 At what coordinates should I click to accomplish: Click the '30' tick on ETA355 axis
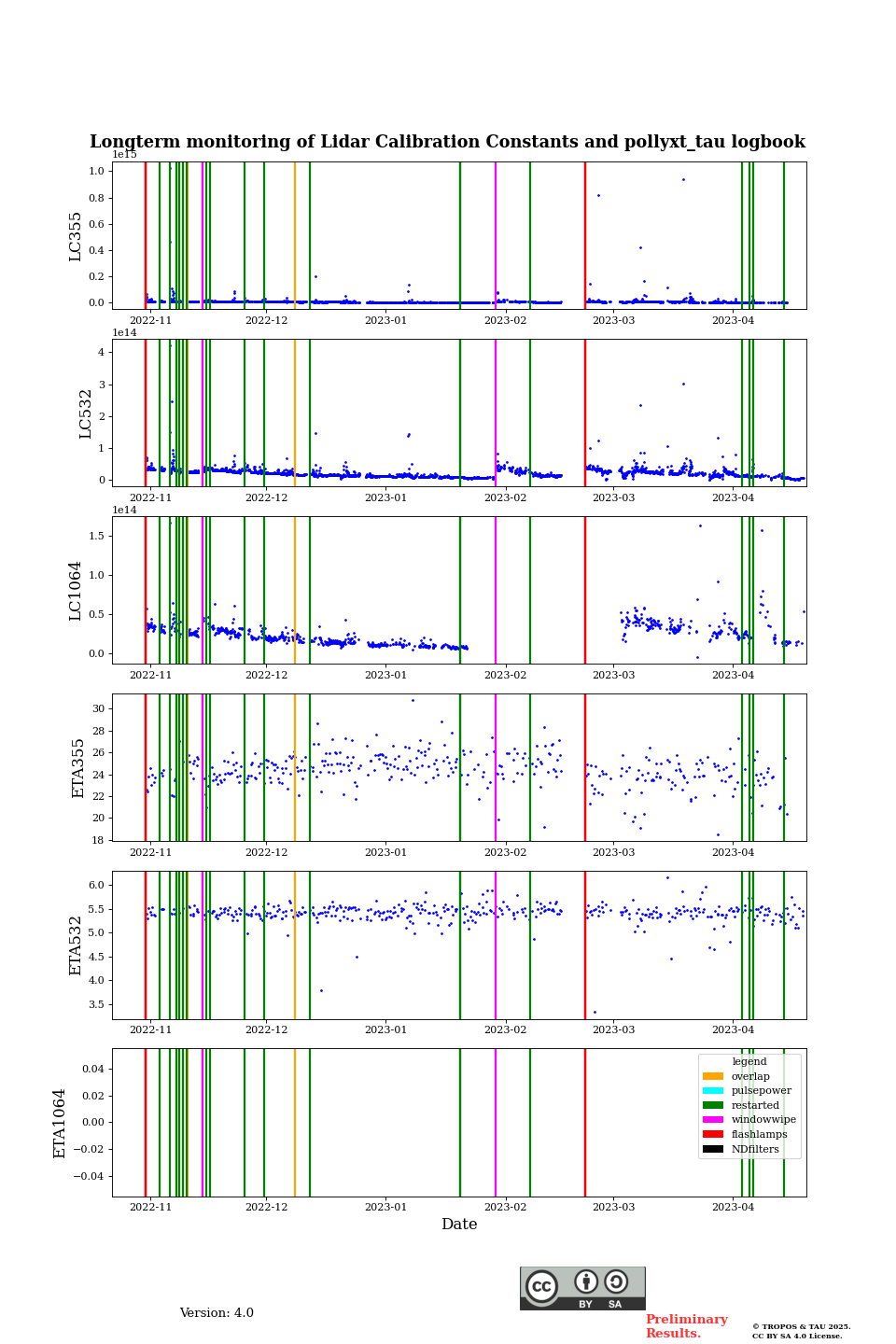[x=99, y=708]
